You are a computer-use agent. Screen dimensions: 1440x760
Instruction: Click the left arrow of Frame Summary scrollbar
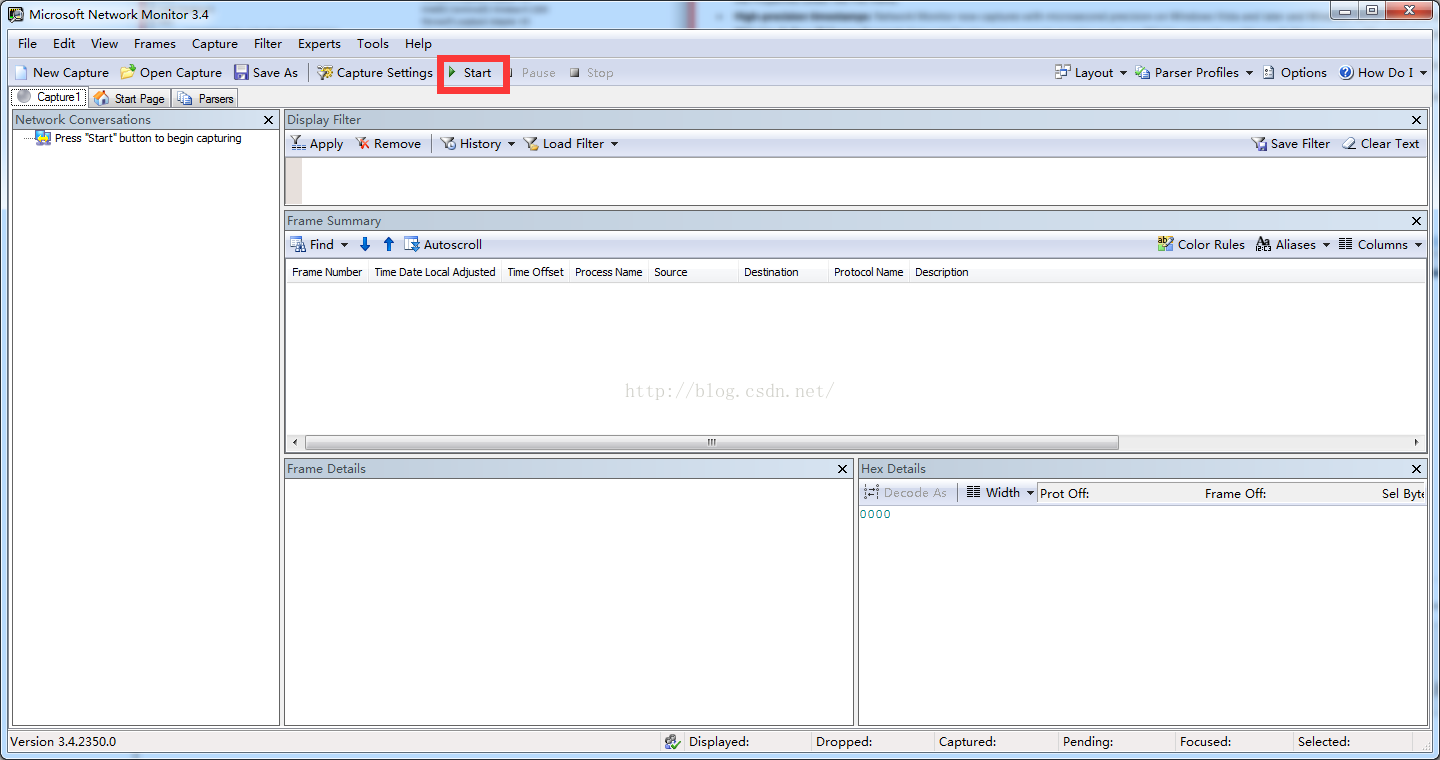coord(294,442)
